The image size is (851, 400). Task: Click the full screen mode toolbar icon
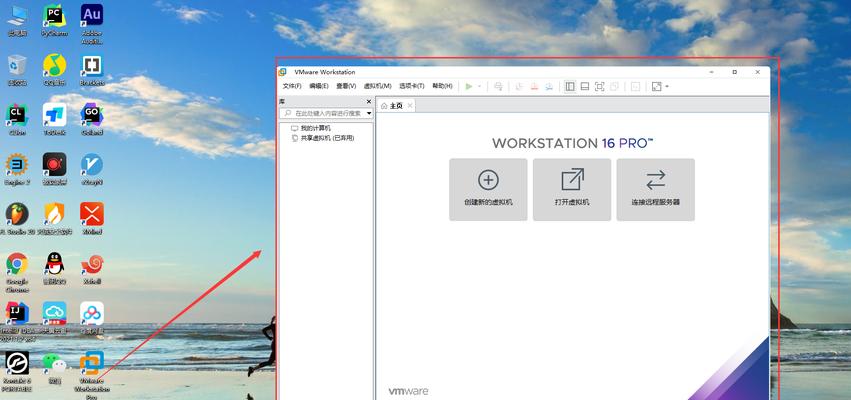[x=600, y=86]
